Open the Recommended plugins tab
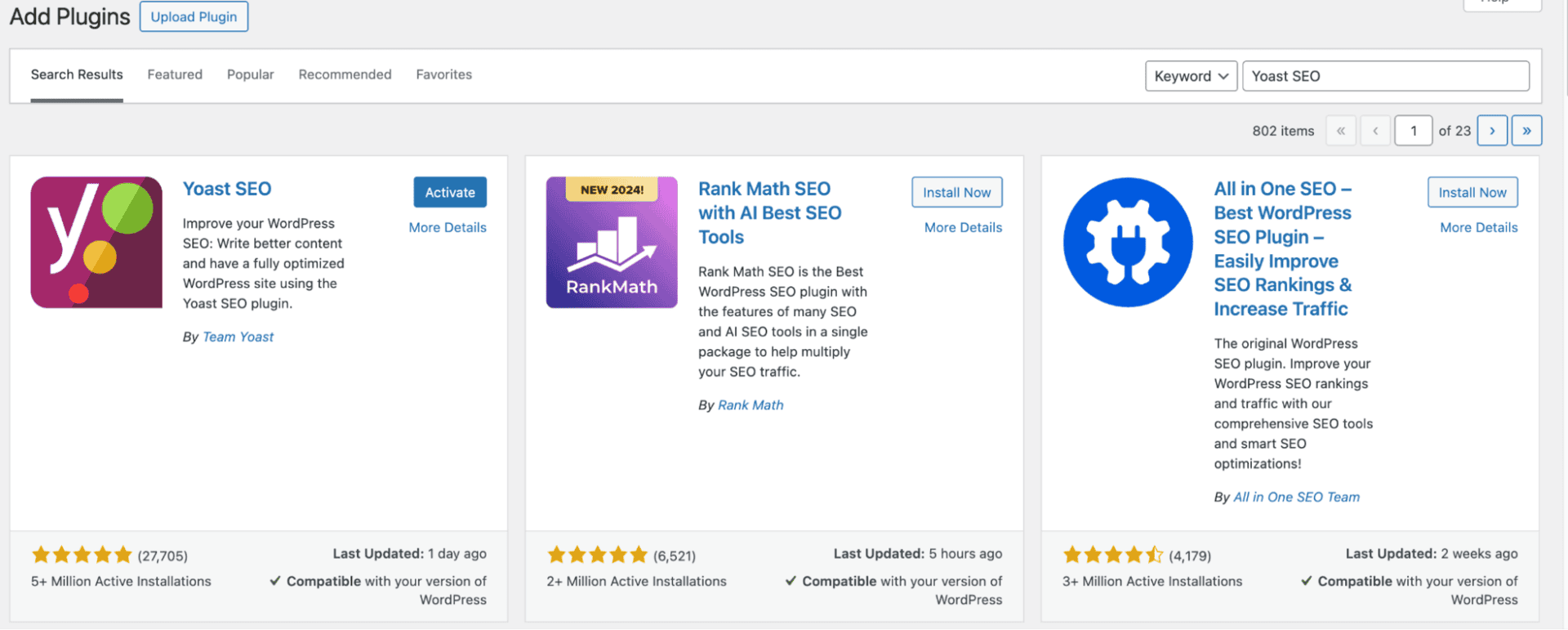Screen dimensions: 1568x630 pos(345,74)
